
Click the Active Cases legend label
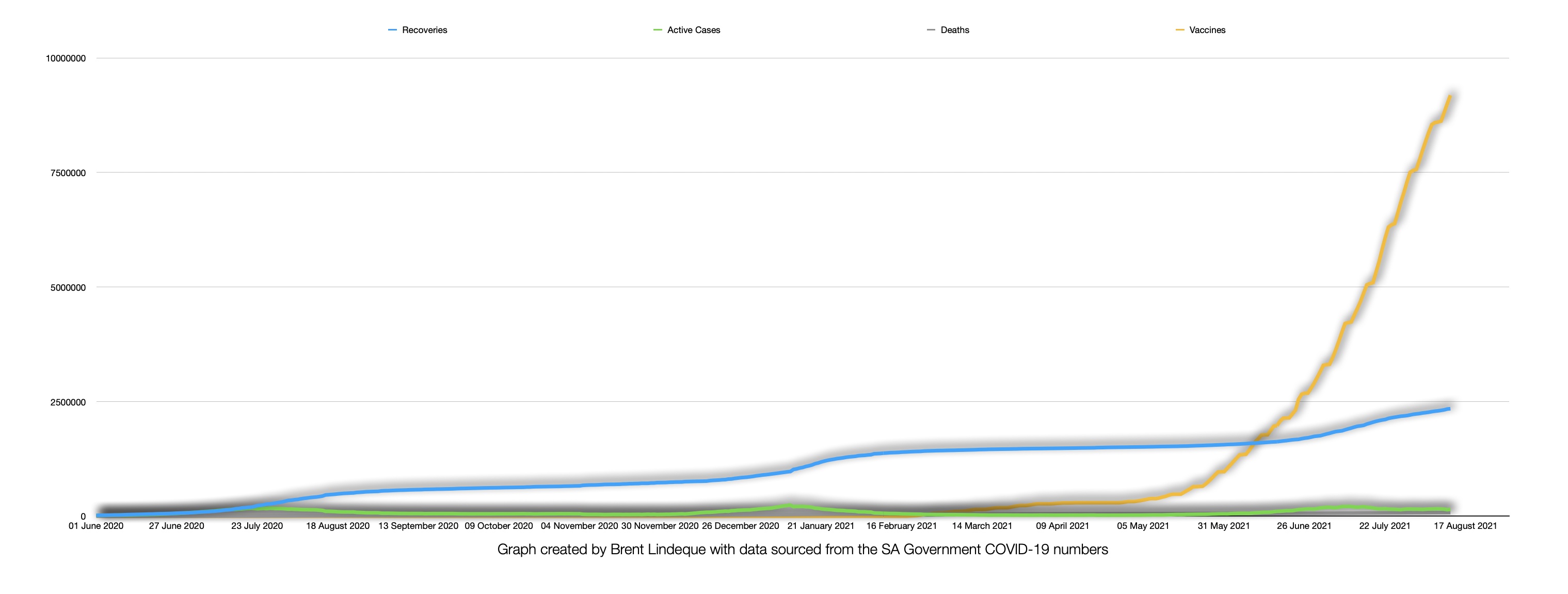(693, 30)
